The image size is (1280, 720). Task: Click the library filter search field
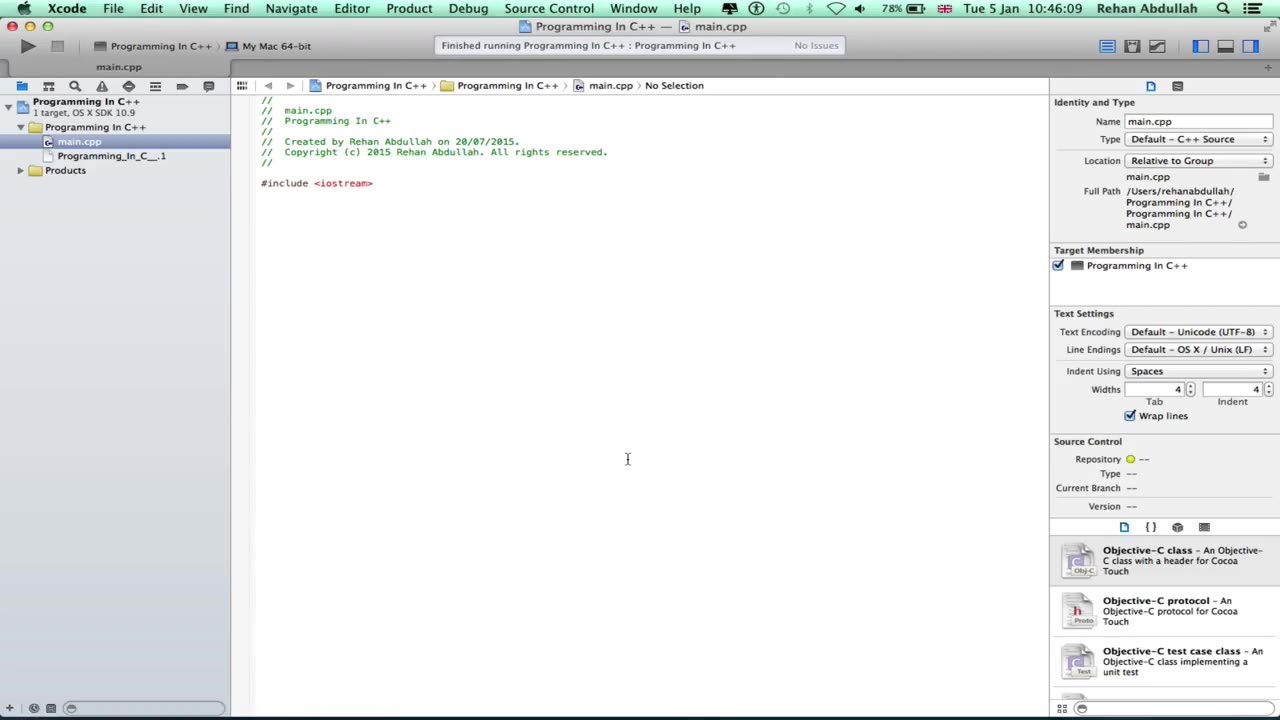pos(1175,708)
